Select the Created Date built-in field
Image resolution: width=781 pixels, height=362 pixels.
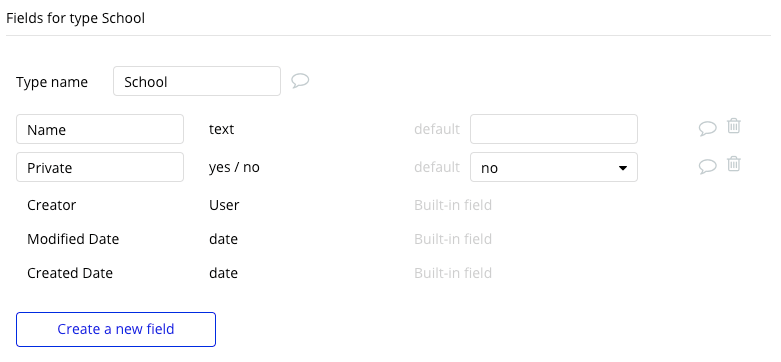click(x=70, y=273)
